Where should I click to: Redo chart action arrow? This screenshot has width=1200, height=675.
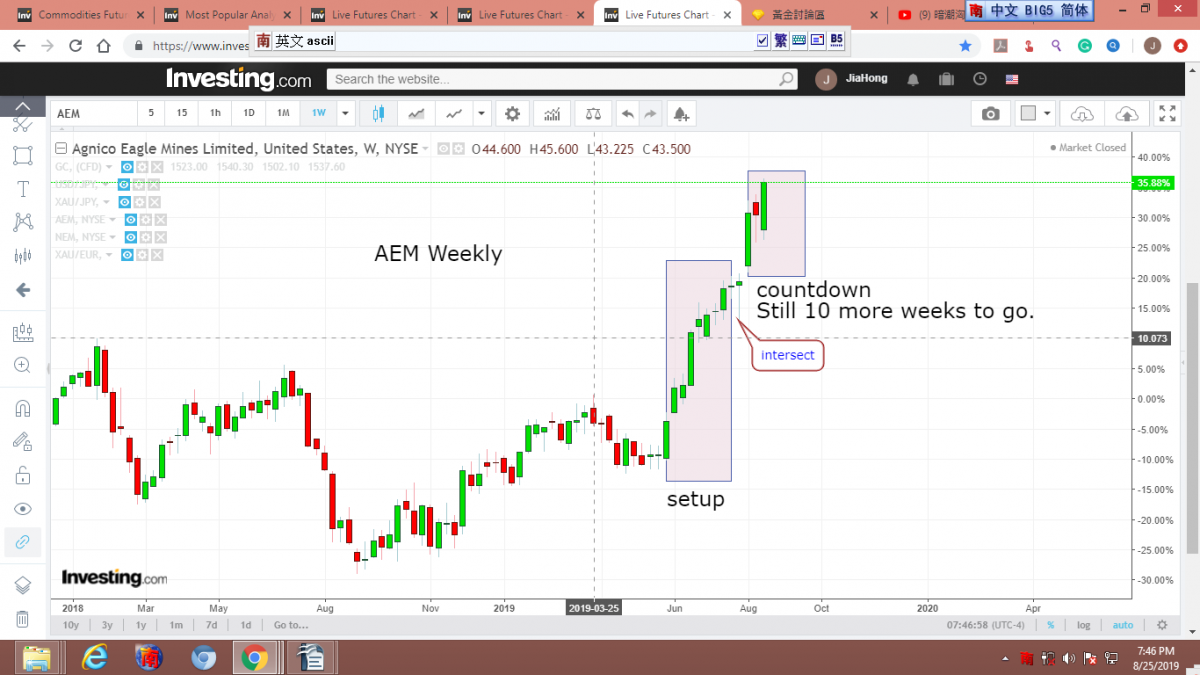pyautogui.click(x=650, y=114)
